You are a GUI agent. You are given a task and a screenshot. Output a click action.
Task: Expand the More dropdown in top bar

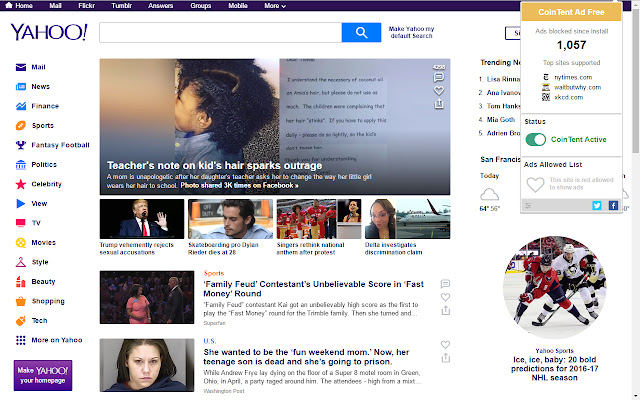[x=273, y=5]
